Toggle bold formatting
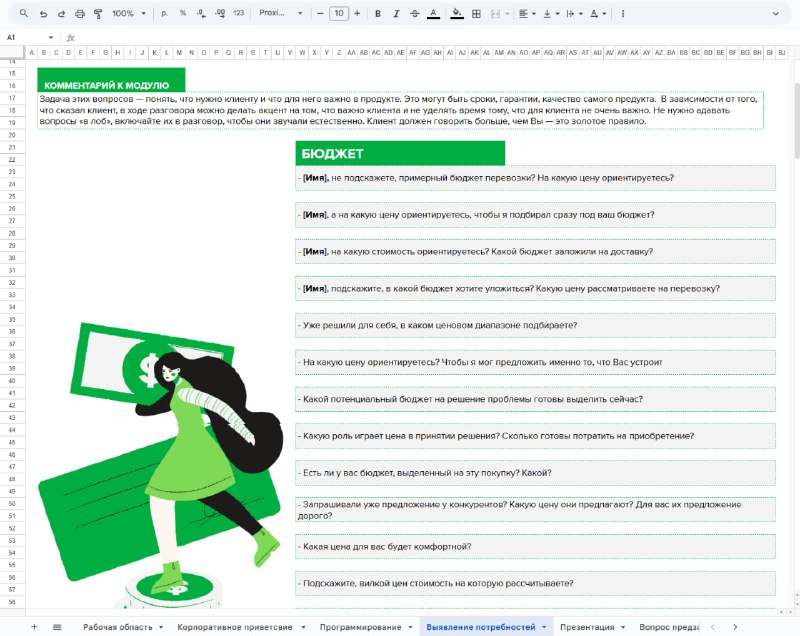The image size is (800, 636). click(378, 14)
